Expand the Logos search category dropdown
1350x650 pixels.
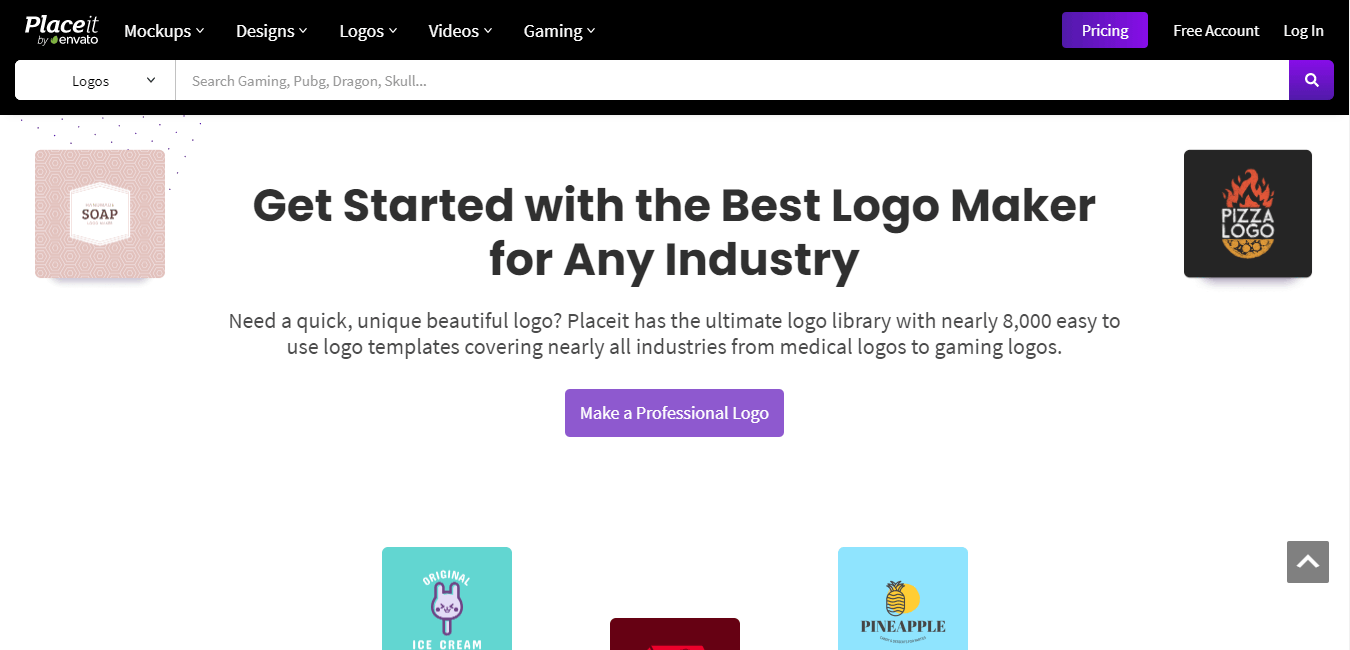[x=95, y=80]
